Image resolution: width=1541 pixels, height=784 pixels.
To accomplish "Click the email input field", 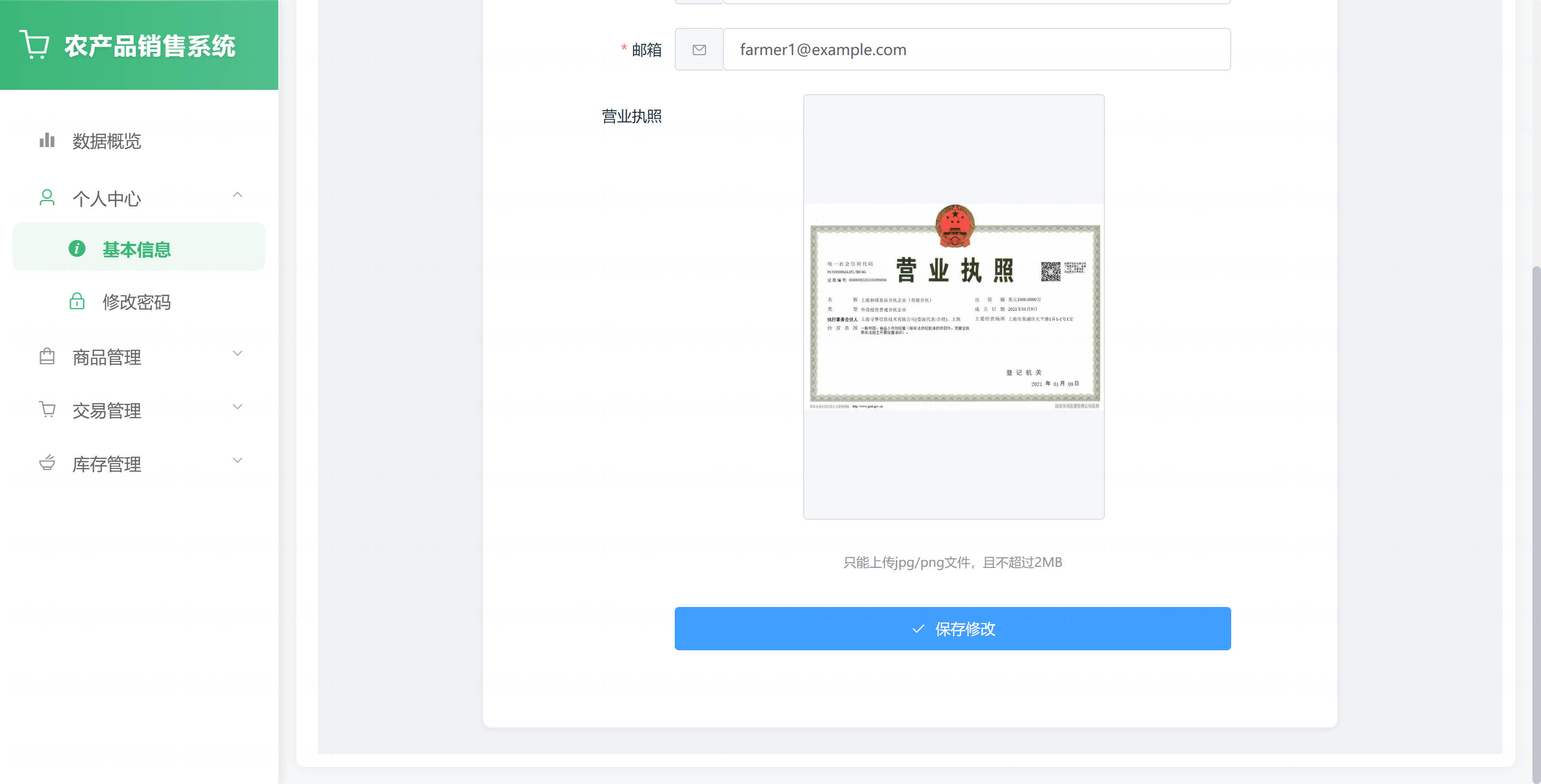I will coord(977,50).
